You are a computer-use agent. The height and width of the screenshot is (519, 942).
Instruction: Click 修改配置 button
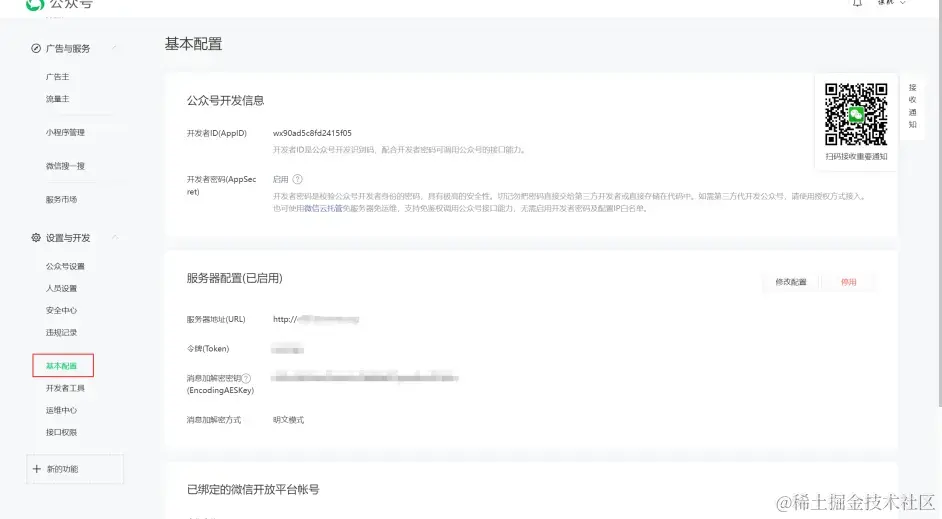tap(791, 282)
